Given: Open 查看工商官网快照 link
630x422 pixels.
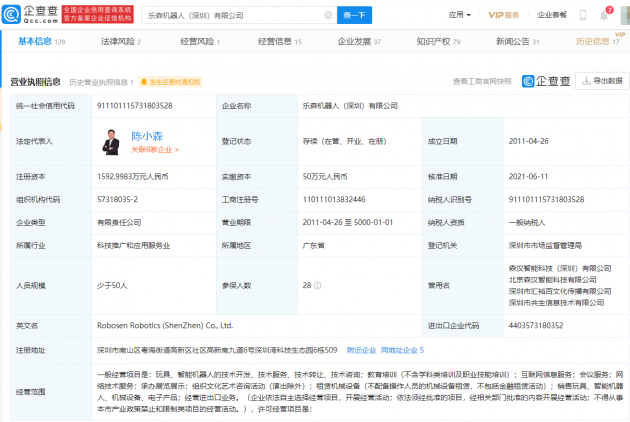Looking at the screenshot, I should 482,82.
